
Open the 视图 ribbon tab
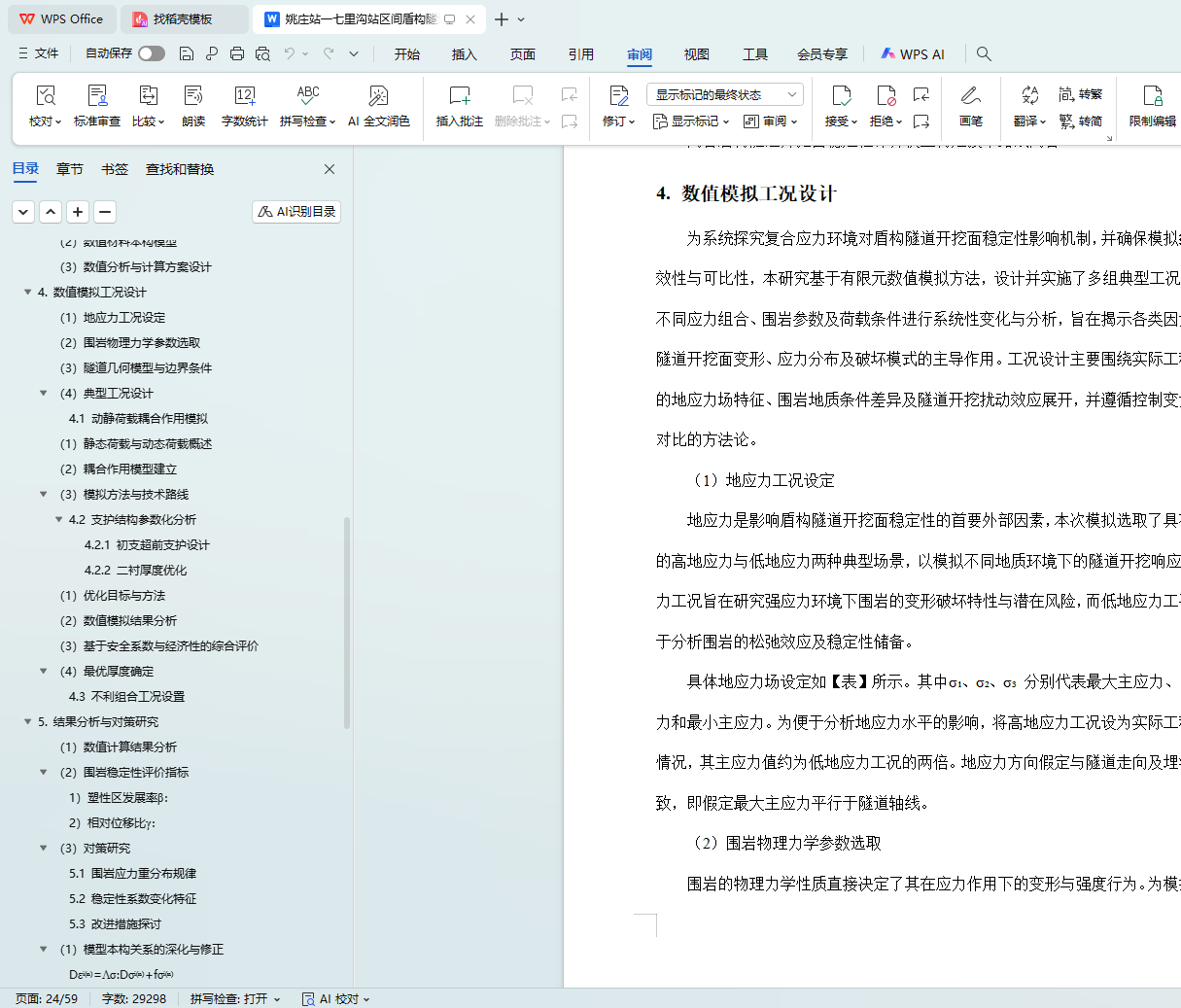click(696, 54)
